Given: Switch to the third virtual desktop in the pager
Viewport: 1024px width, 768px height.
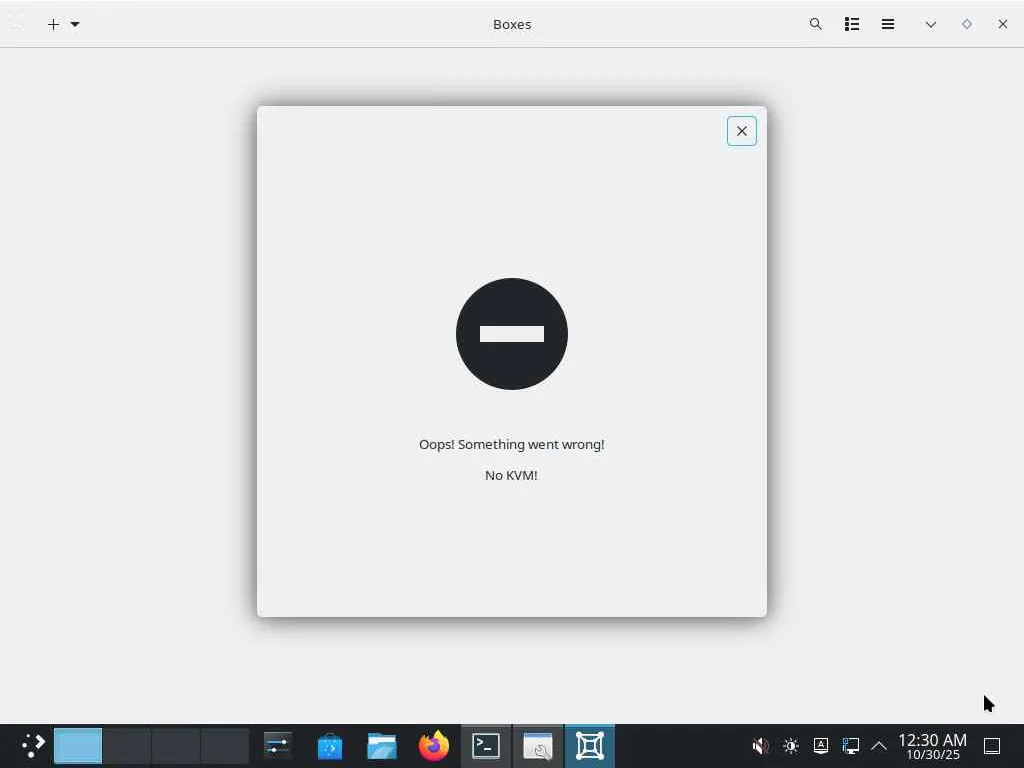Looking at the screenshot, I should pos(176,746).
